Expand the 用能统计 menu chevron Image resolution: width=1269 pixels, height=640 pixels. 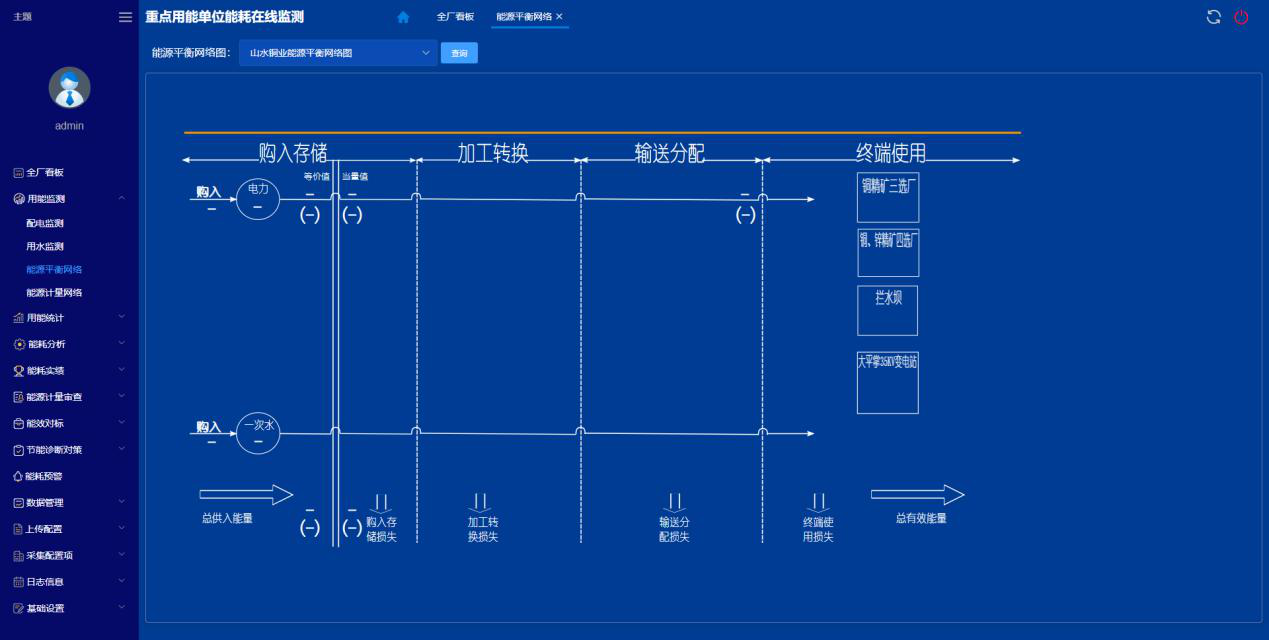[x=122, y=318]
